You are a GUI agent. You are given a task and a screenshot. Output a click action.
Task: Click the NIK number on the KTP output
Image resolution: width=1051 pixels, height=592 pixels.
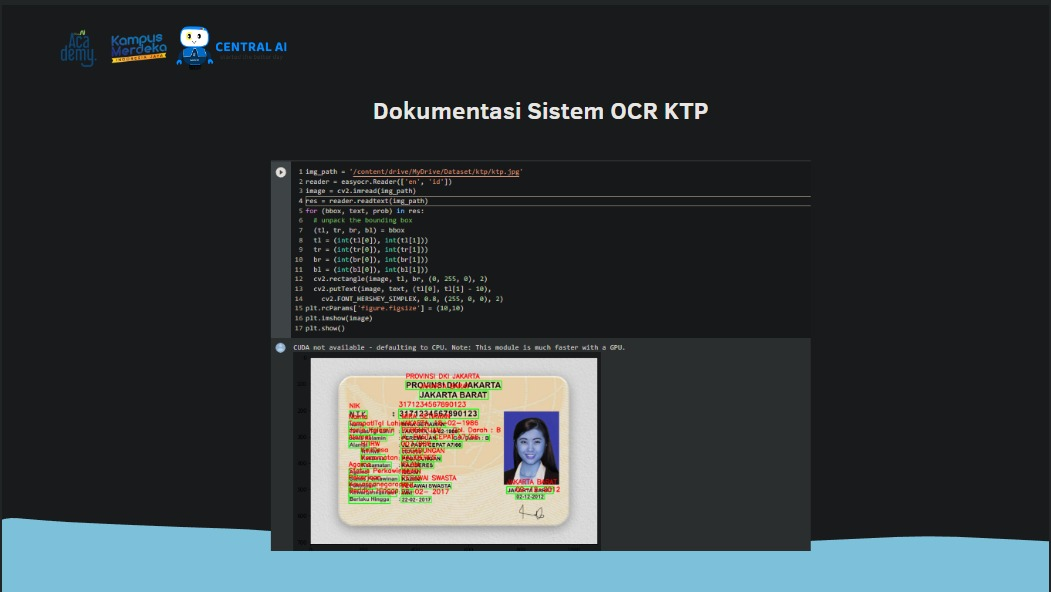coord(438,413)
